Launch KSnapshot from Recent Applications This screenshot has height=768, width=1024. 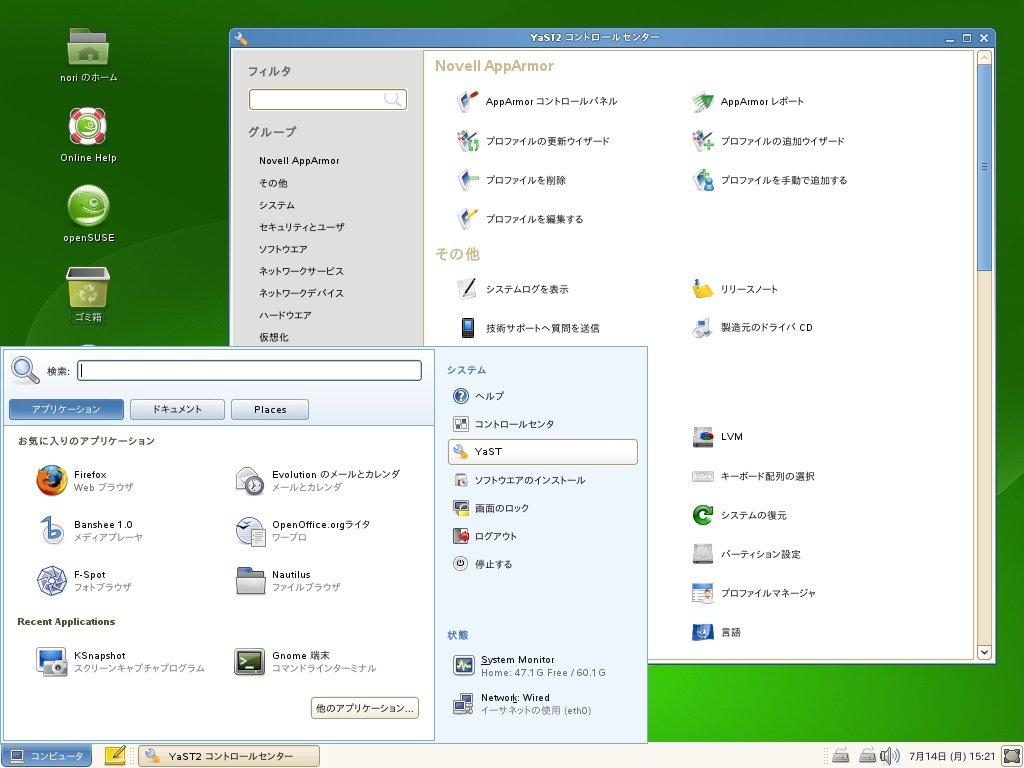120,662
